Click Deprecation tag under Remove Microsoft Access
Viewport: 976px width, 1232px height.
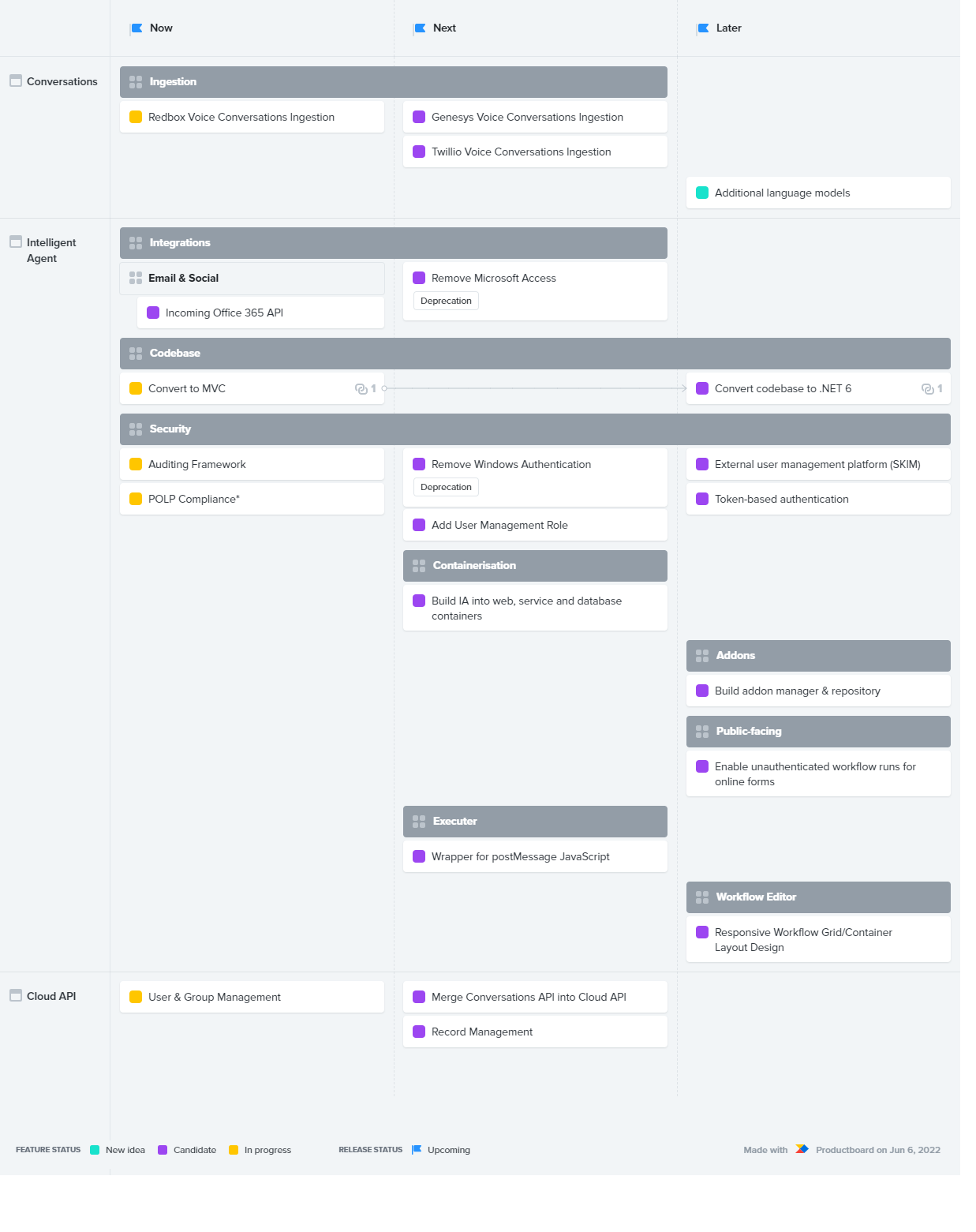[x=446, y=301]
